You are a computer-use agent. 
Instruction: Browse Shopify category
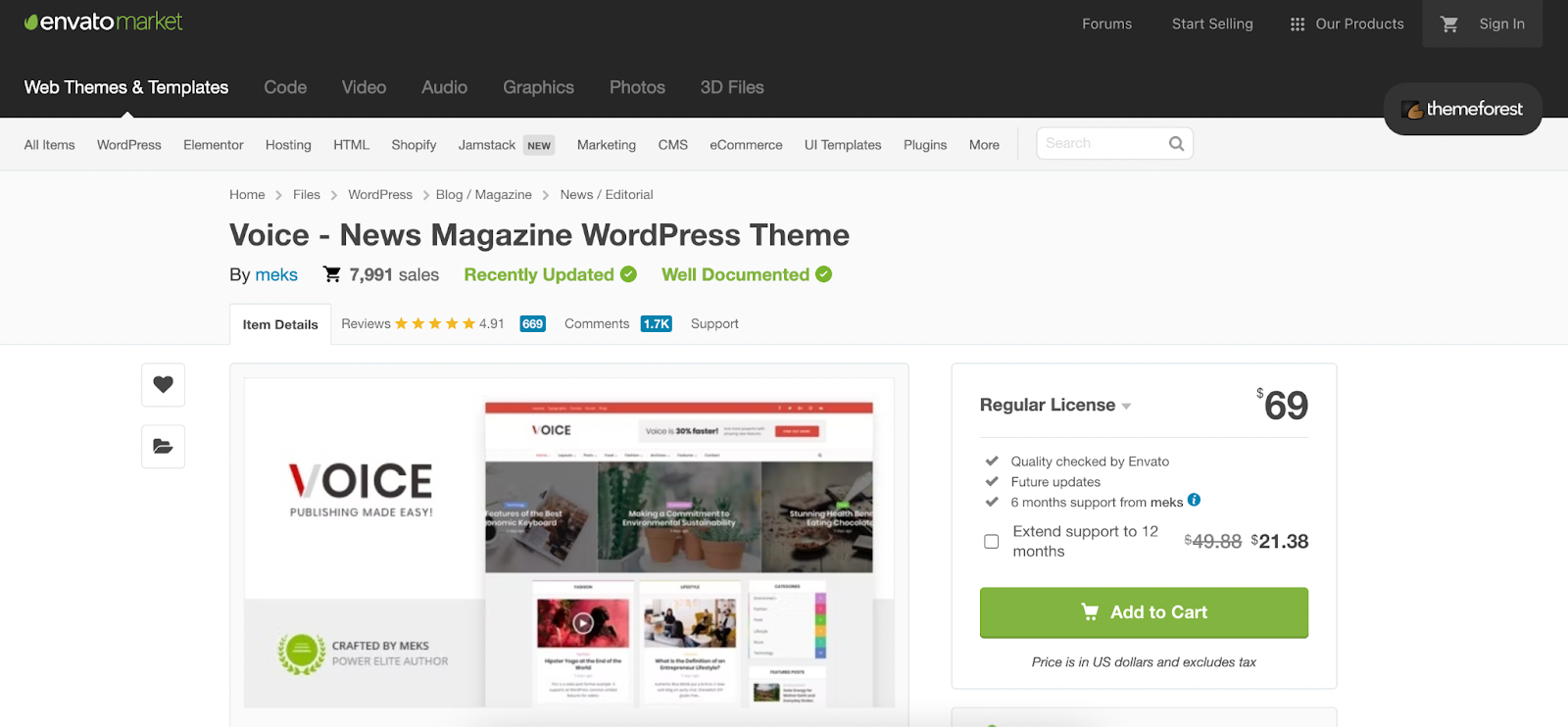coord(414,145)
